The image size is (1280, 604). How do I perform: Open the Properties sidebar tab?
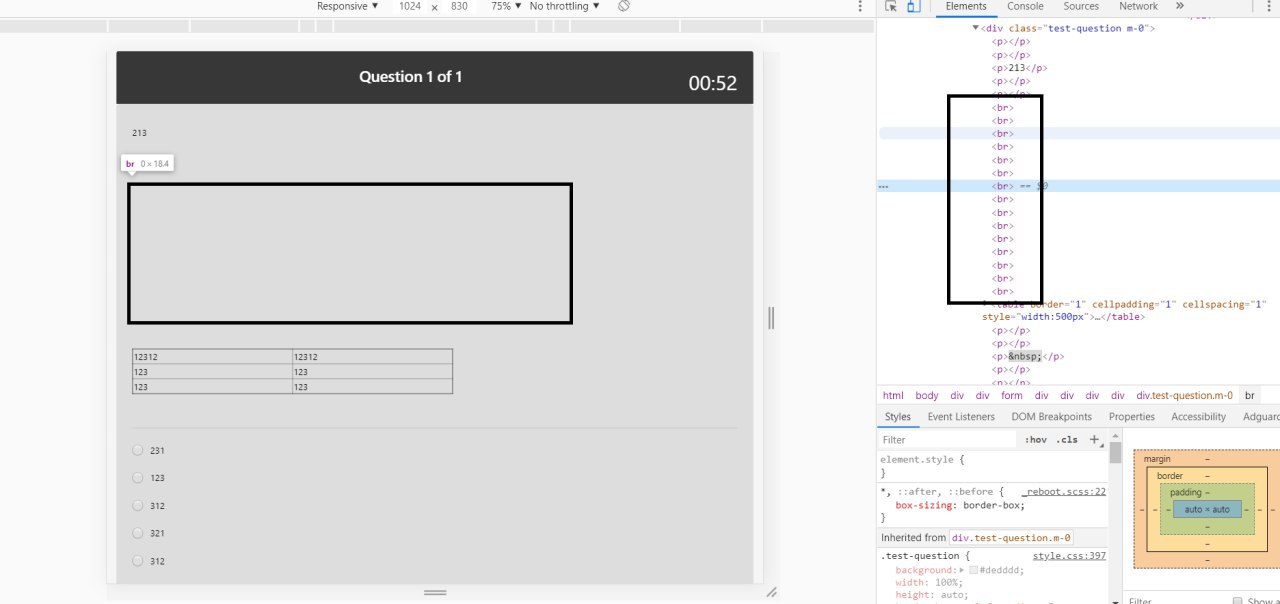[x=1131, y=417]
